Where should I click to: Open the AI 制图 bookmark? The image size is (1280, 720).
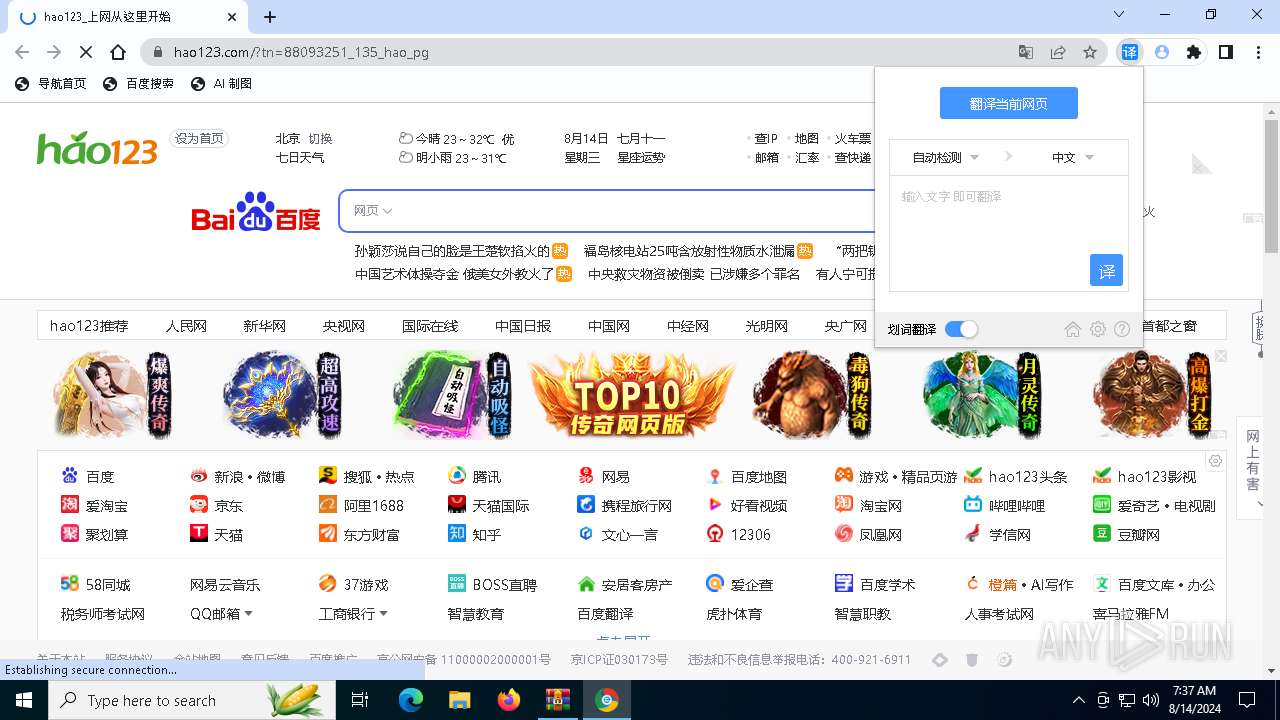[221, 84]
